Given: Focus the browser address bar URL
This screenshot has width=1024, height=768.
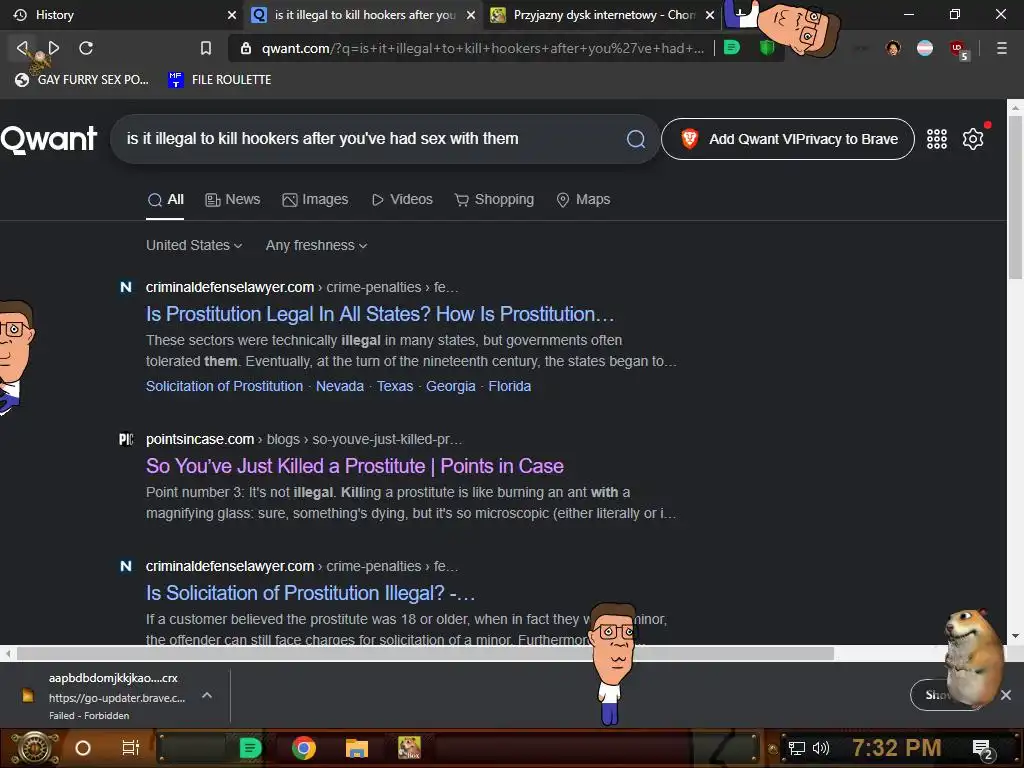Looking at the screenshot, I should pos(483,48).
